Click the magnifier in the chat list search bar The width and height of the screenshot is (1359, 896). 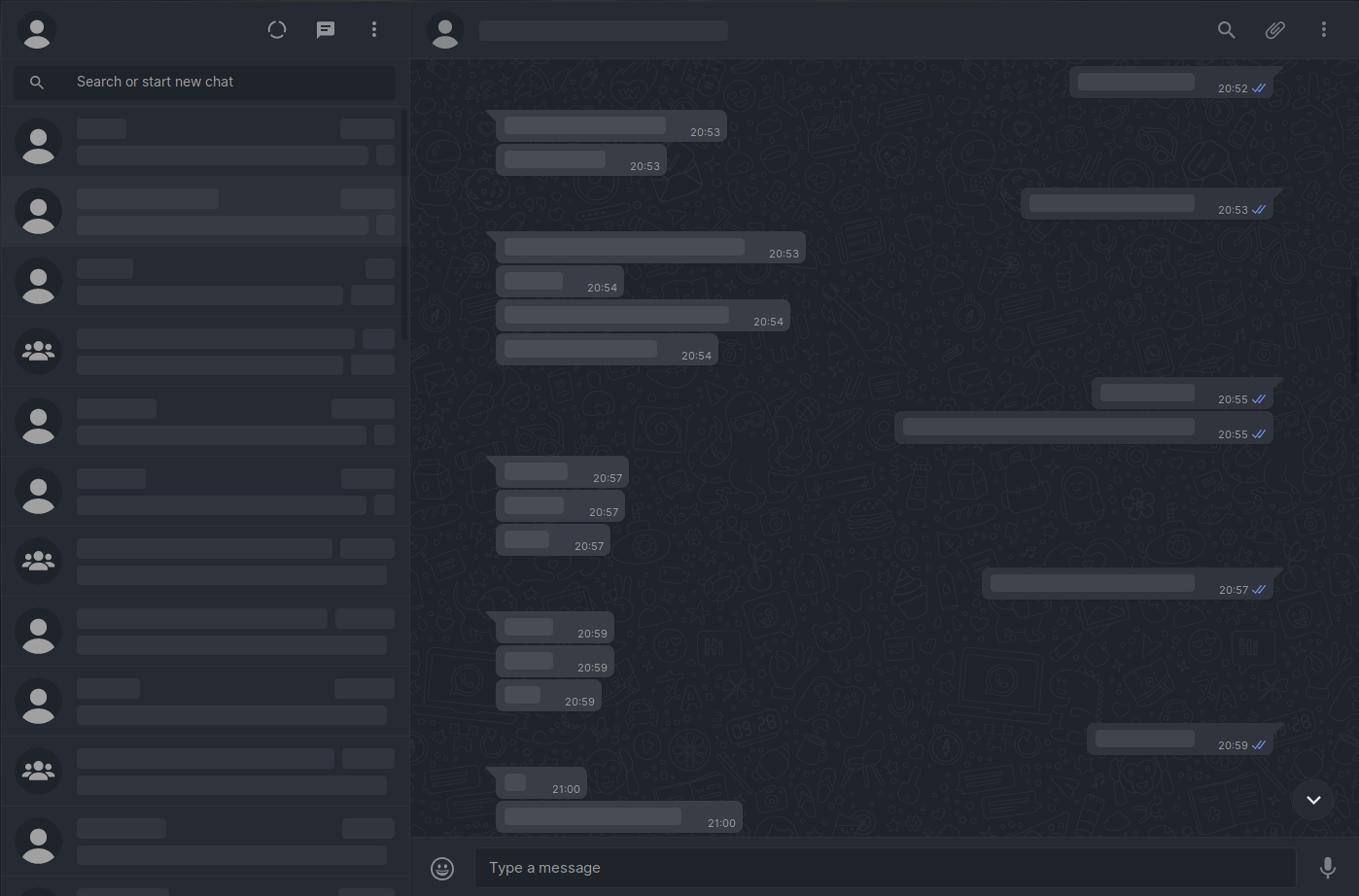pyautogui.click(x=37, y=83)
